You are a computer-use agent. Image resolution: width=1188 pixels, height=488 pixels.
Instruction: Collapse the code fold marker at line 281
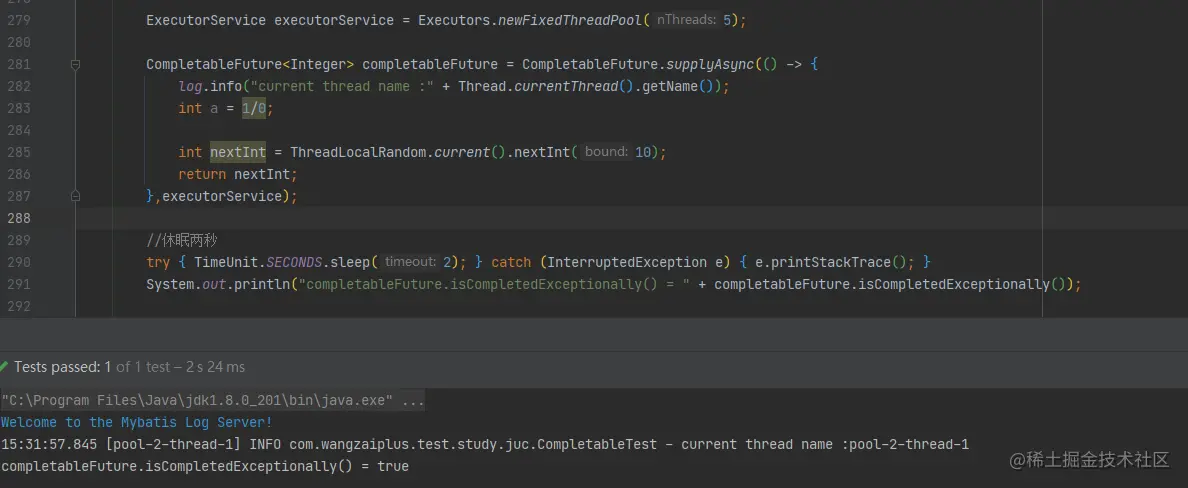tap(76, 64)
